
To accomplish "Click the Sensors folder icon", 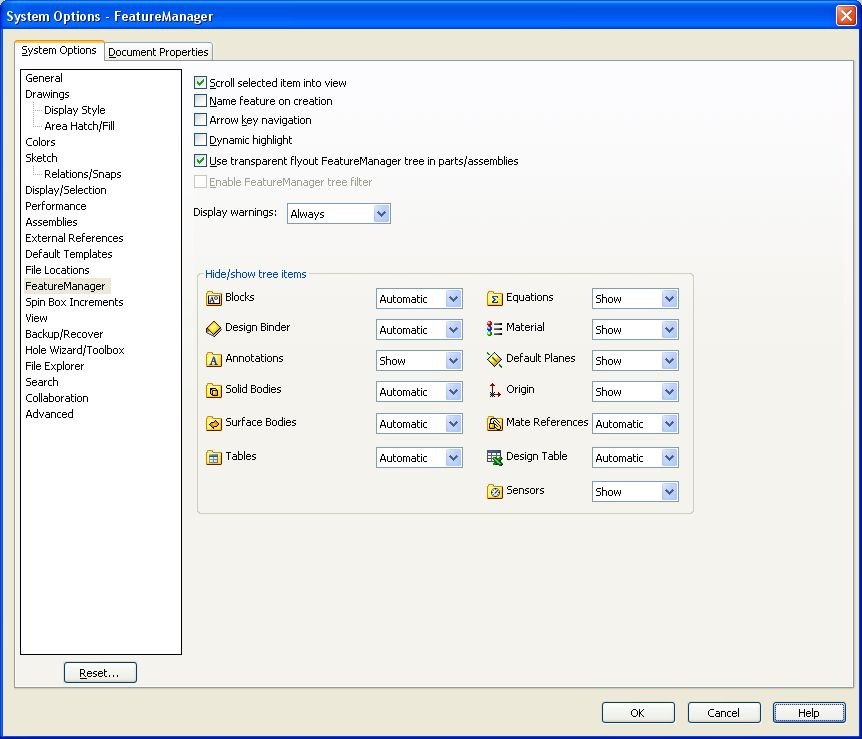I will click(x=495, y=491).
